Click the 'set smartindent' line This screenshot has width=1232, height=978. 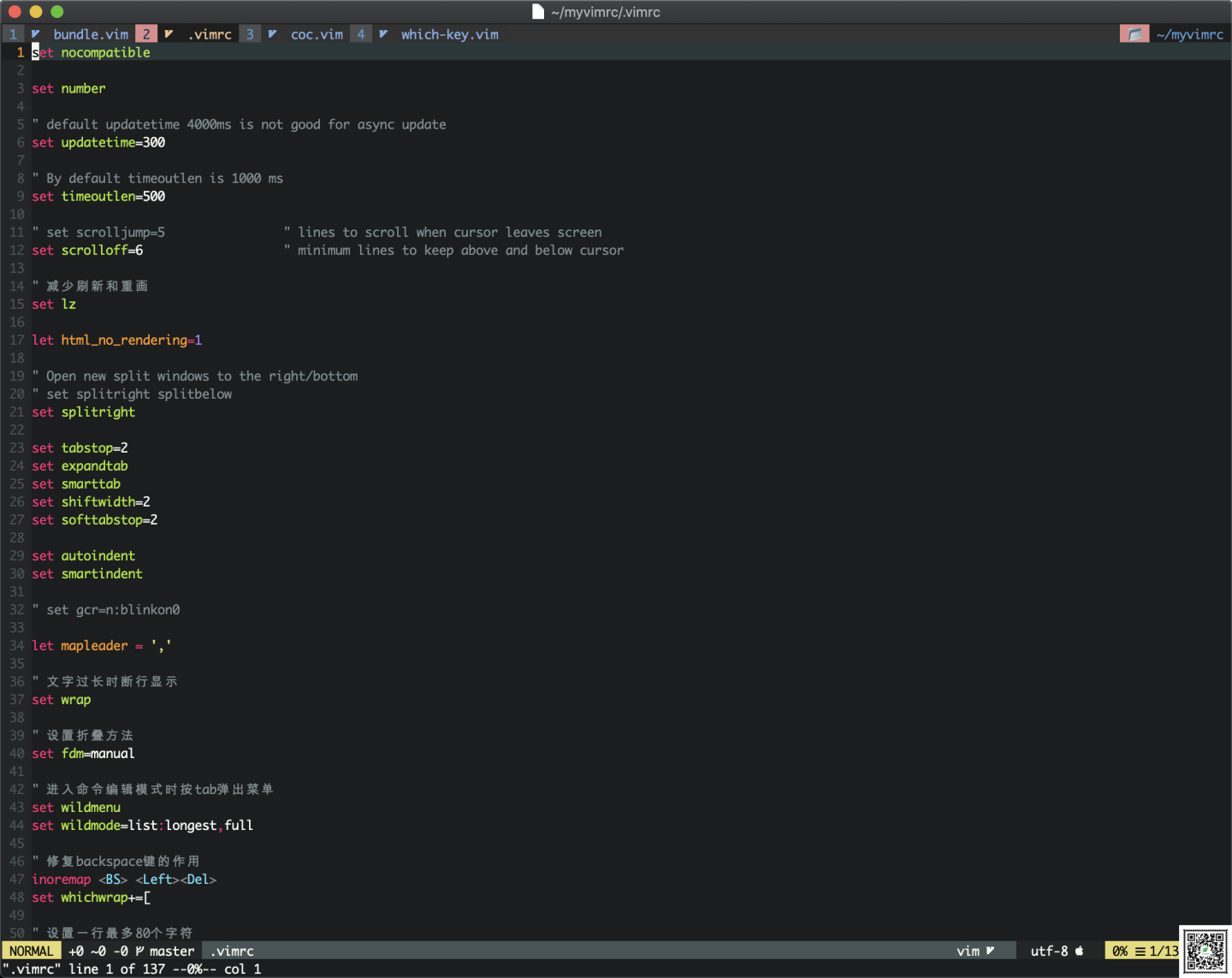click(87, 573)
